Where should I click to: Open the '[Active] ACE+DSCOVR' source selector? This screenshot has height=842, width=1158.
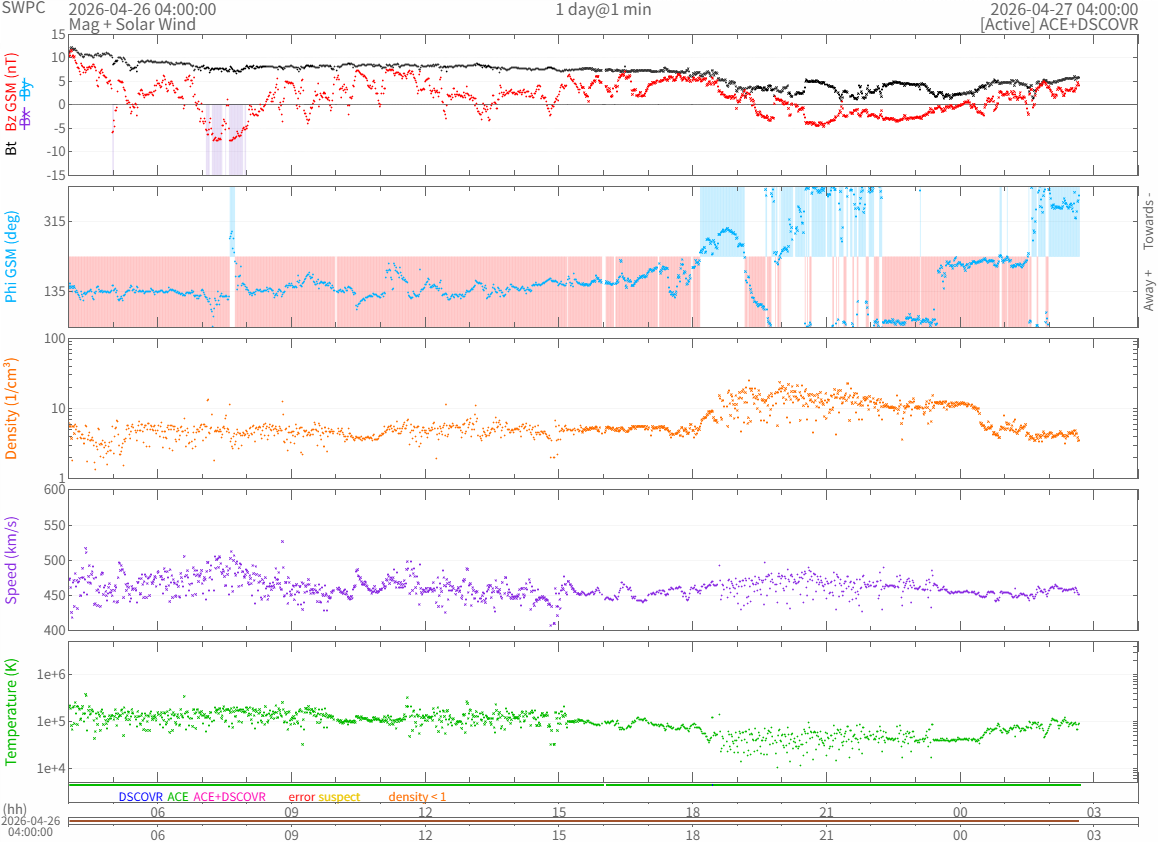1059,24
